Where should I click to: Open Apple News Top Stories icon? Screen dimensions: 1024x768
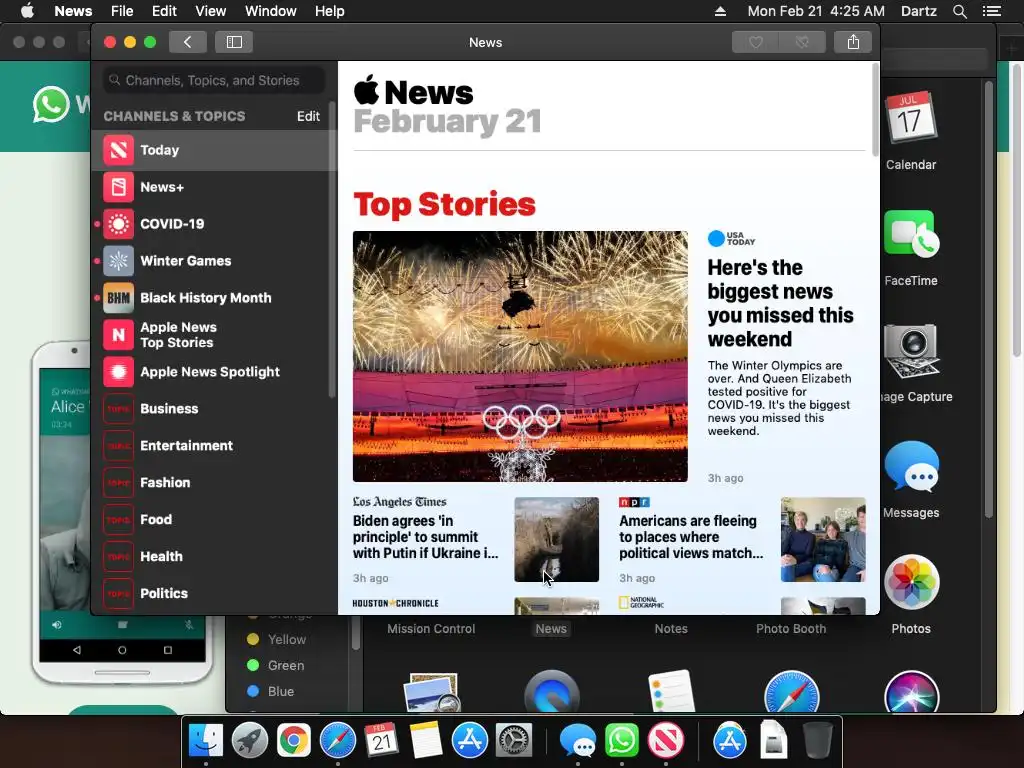pos(118,335)
